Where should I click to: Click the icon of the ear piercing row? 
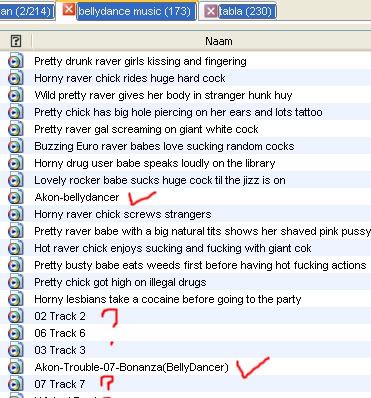coord(15,112)
